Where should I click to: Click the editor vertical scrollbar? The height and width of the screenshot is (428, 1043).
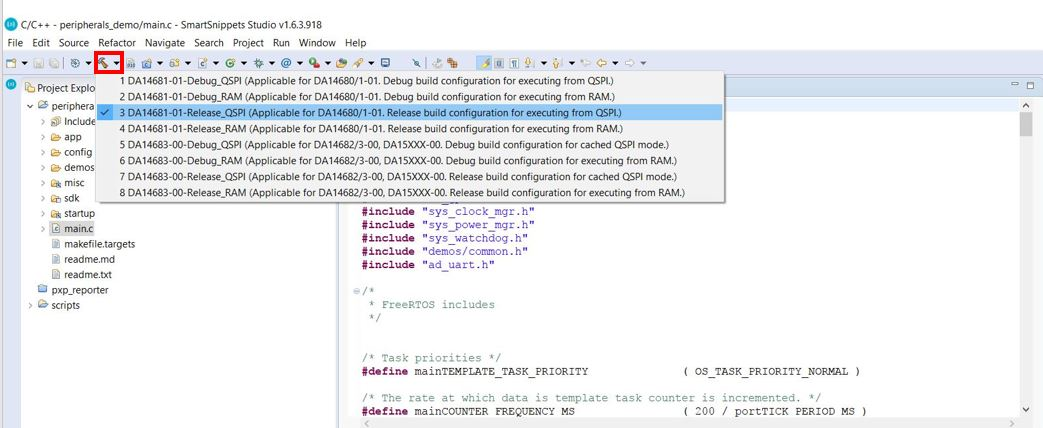point(1025,256)
